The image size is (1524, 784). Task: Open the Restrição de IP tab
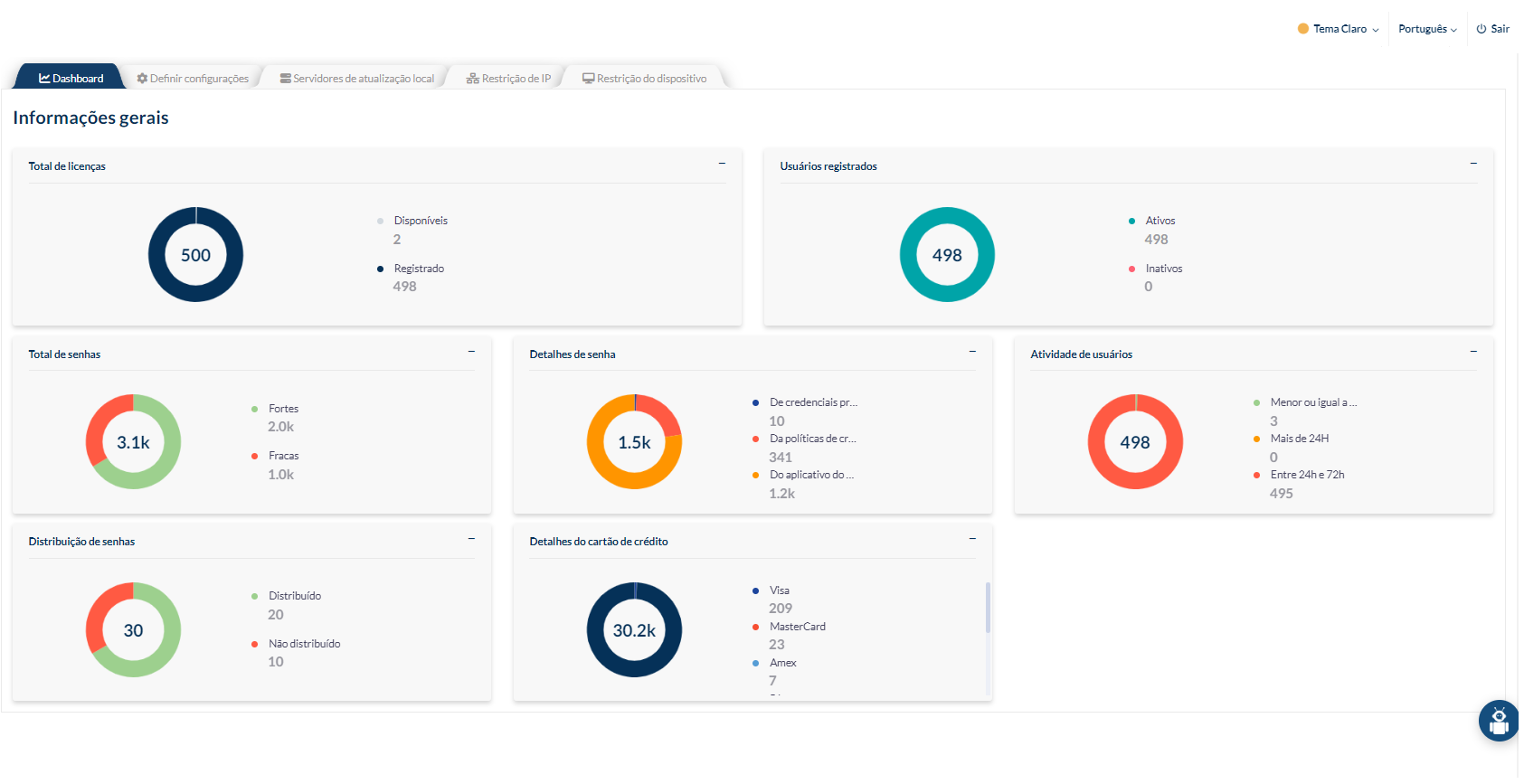pos(508,79)
